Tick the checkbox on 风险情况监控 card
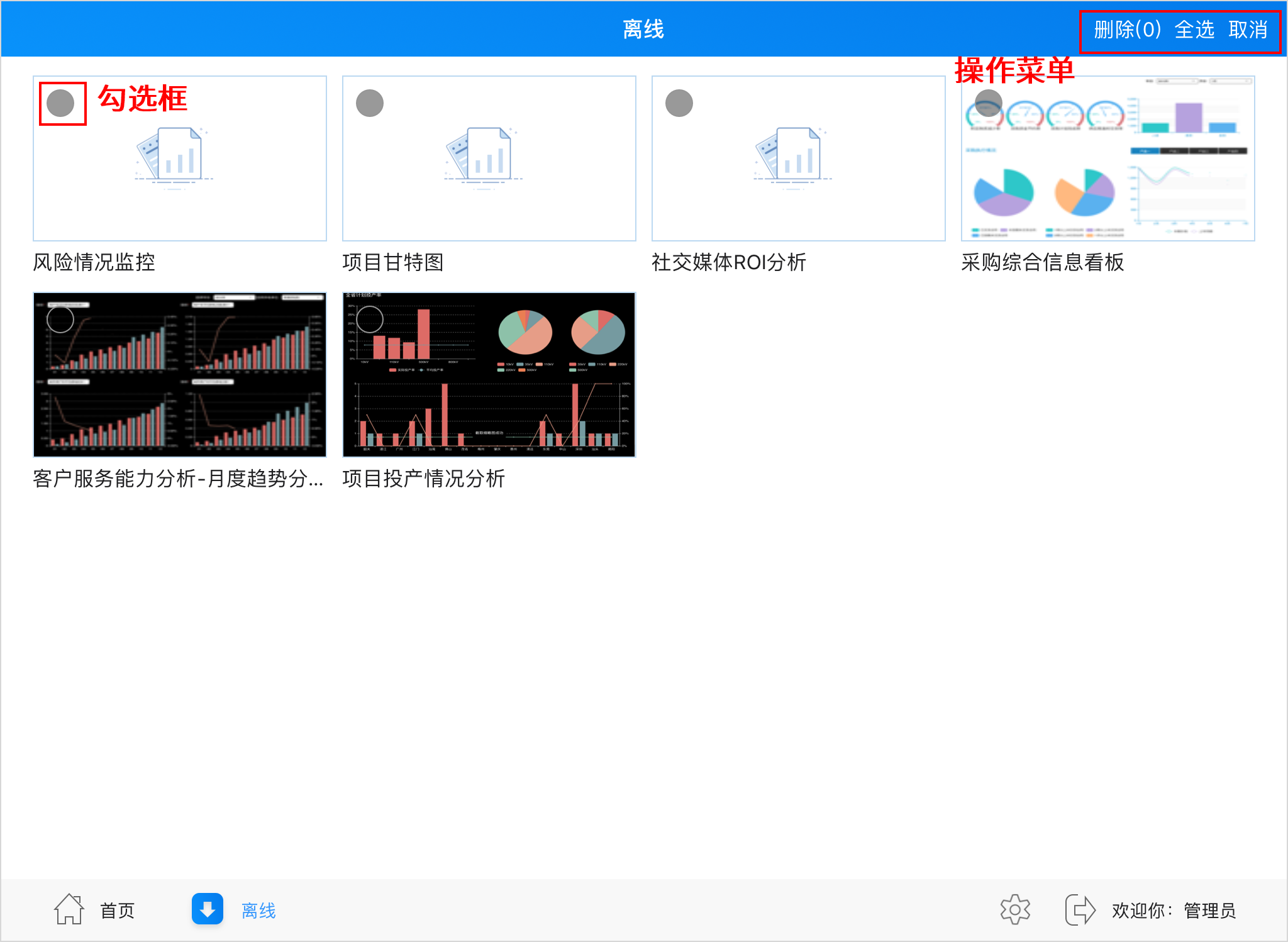 pyautogui.click(x=61, y=103)
